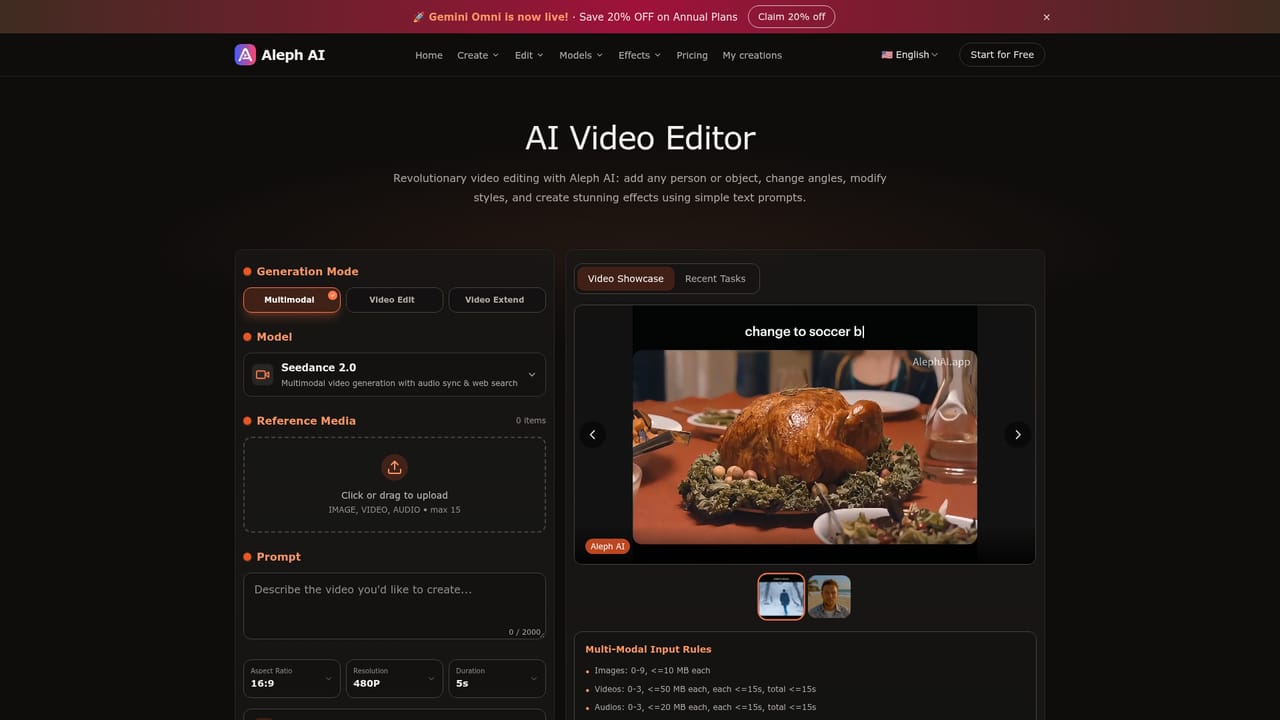1280x720 pixels.
Task: Open the Pricing page
Action: point(692,55)
